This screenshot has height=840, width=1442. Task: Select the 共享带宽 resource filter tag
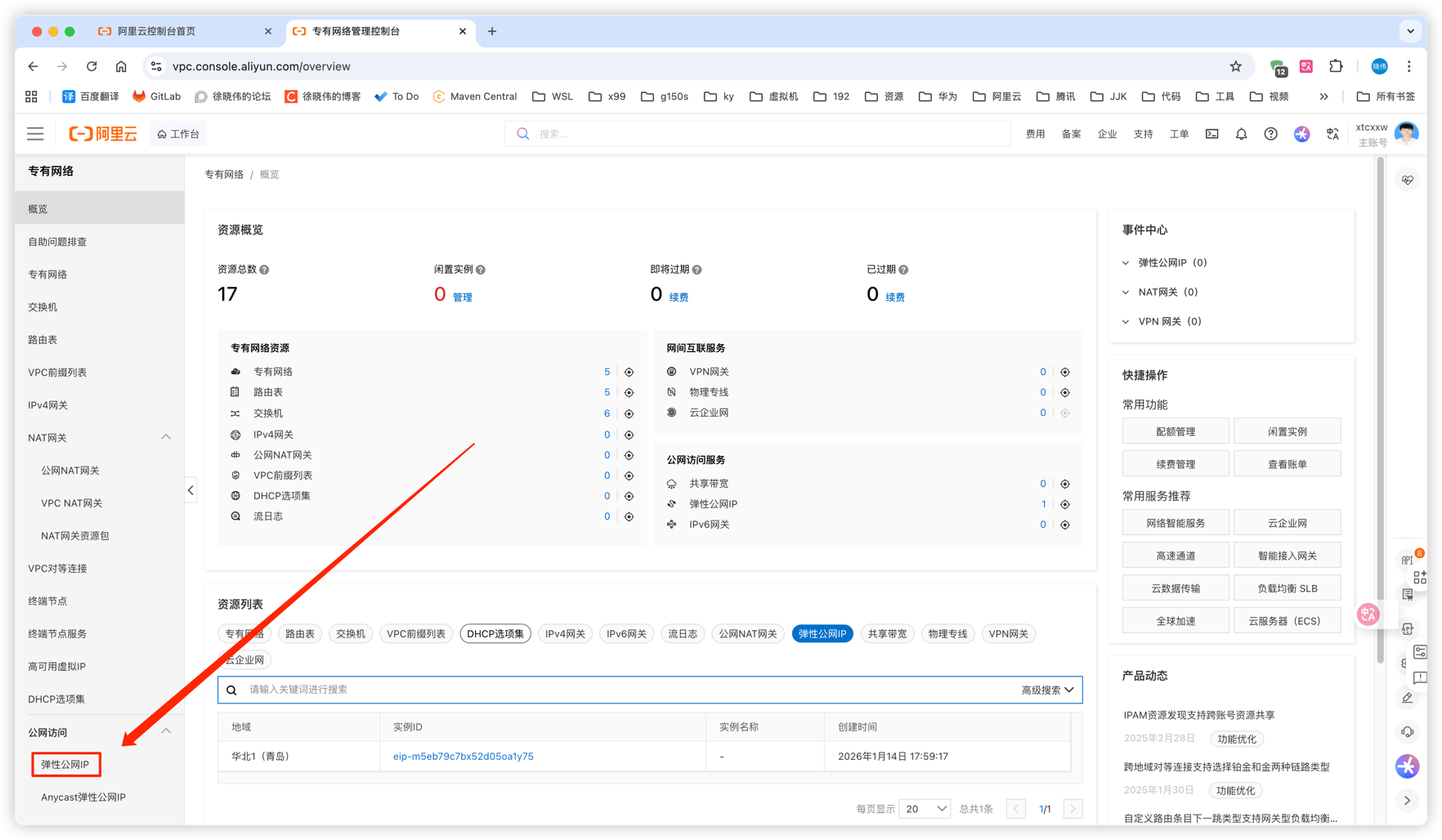pos(887,634)
